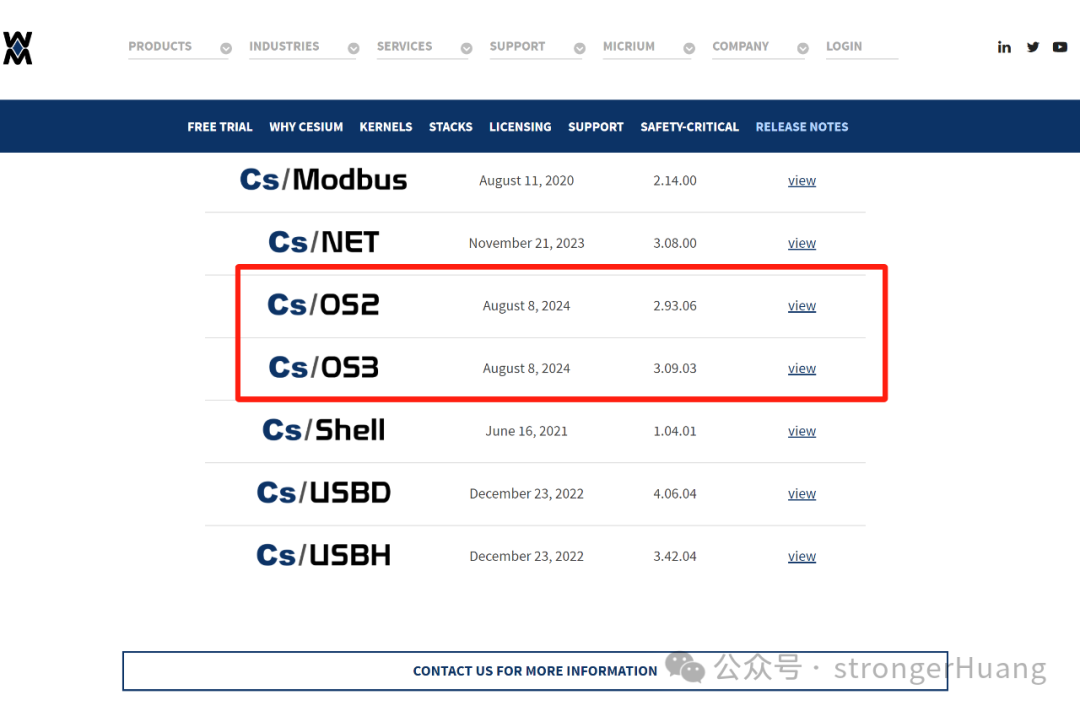
Task: View release notes for Cs/Shell
Action: [x=802, y=431]
